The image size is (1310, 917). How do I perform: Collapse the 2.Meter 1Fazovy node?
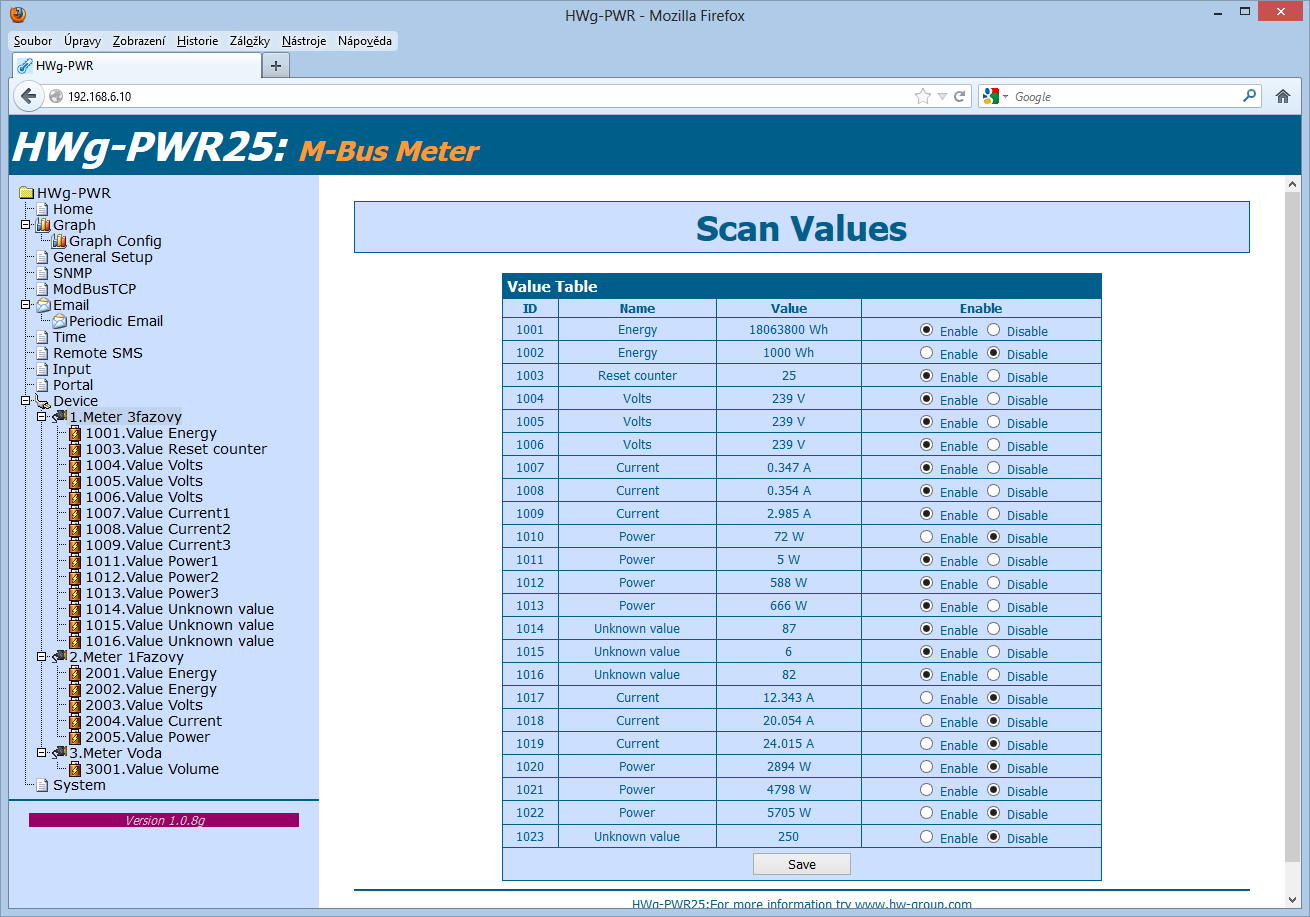[41, 657]
